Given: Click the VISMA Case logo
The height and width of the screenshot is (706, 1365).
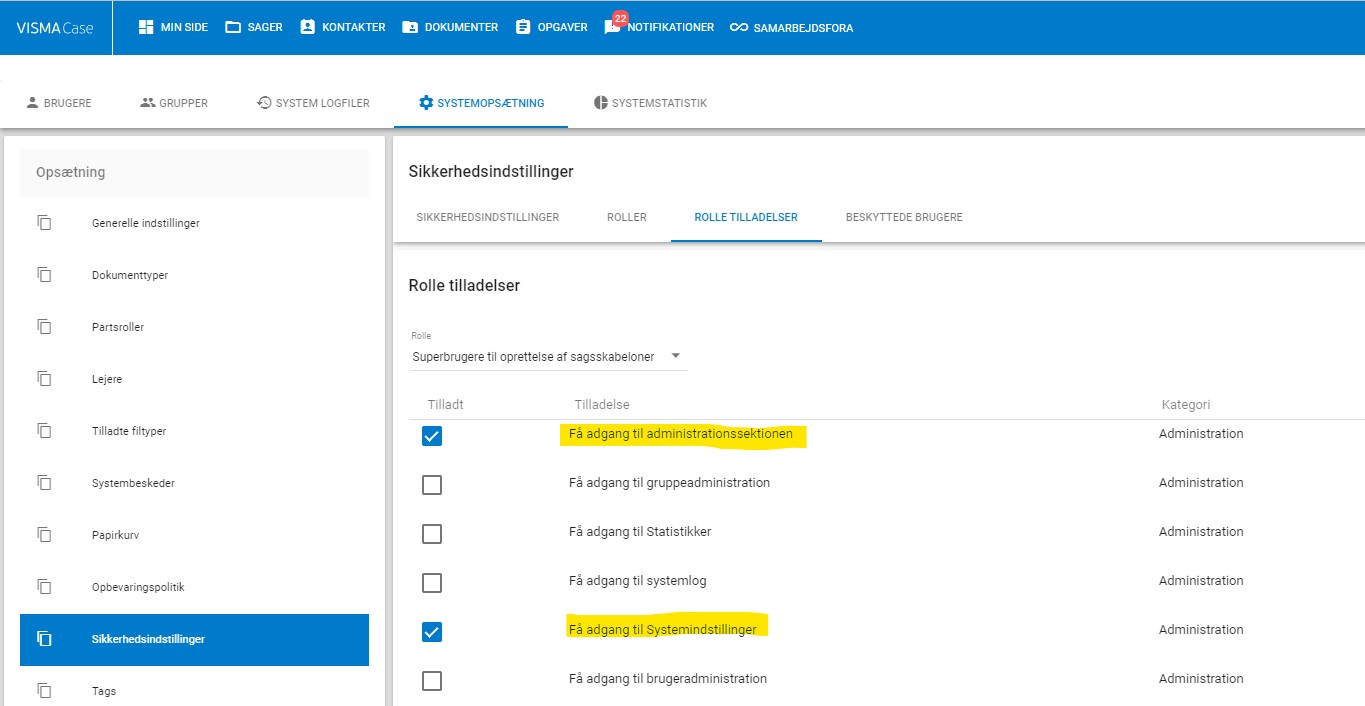Looking at the screenshot, I should pyautogui.click(x=55, y=28).
